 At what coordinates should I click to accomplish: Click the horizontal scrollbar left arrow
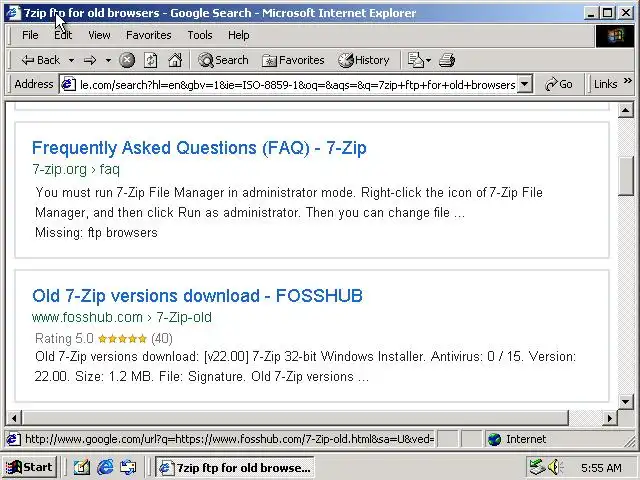[x=14, y=418]
